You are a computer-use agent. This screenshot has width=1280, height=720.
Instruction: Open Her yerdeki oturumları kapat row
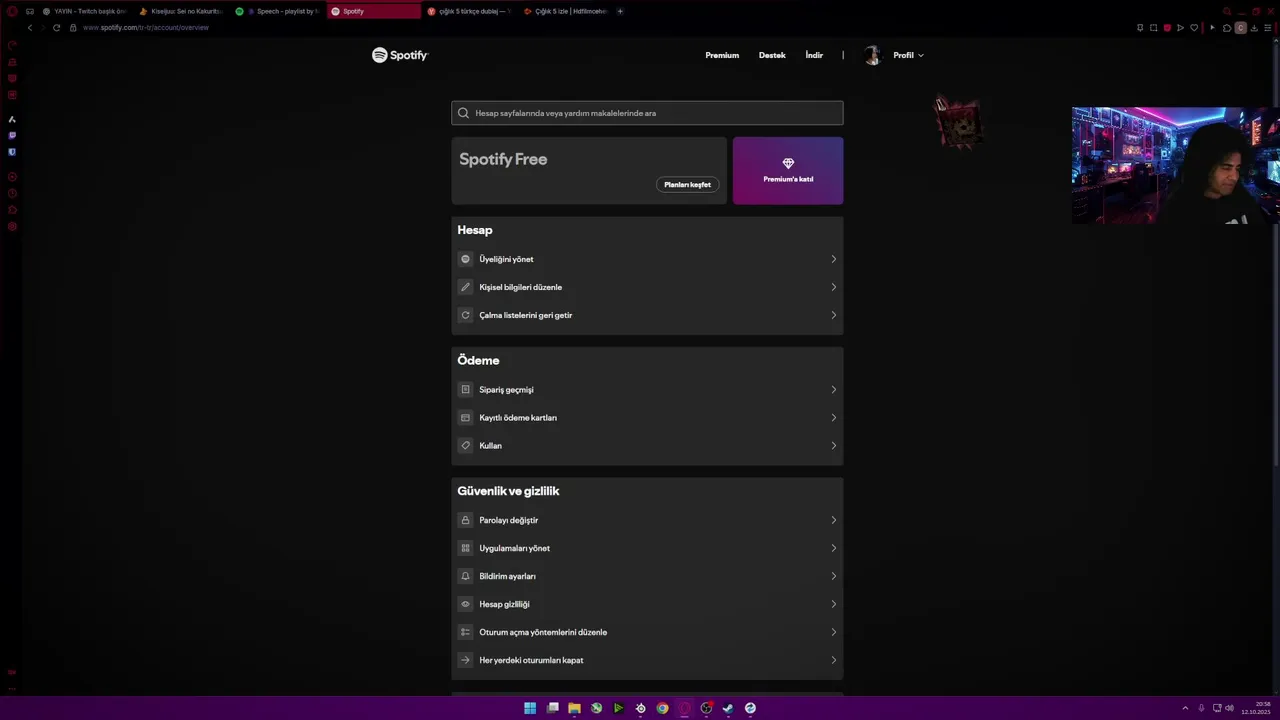(647, 660)
